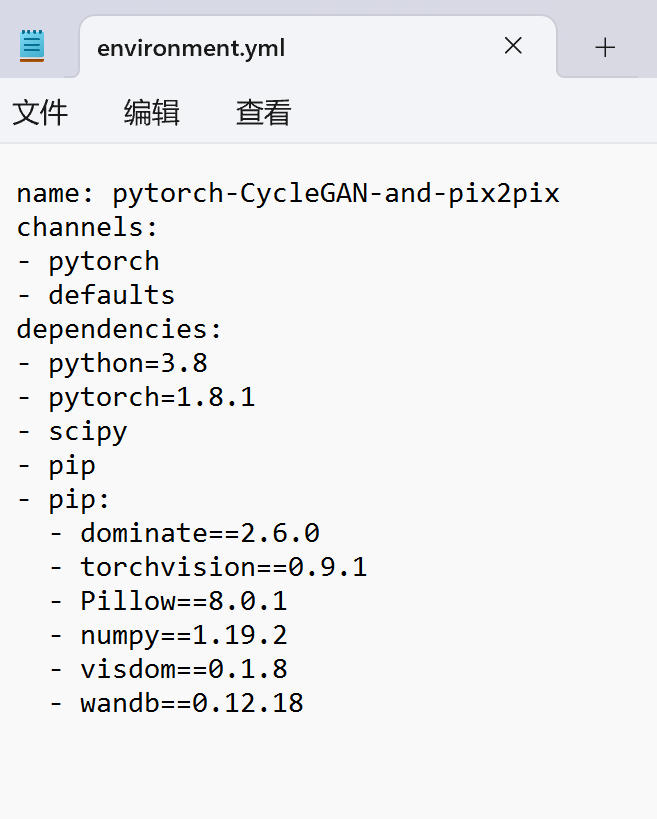Screen dimensions: 657x819
Task: Open the 编辑 menu
Action: click(152, 112)
